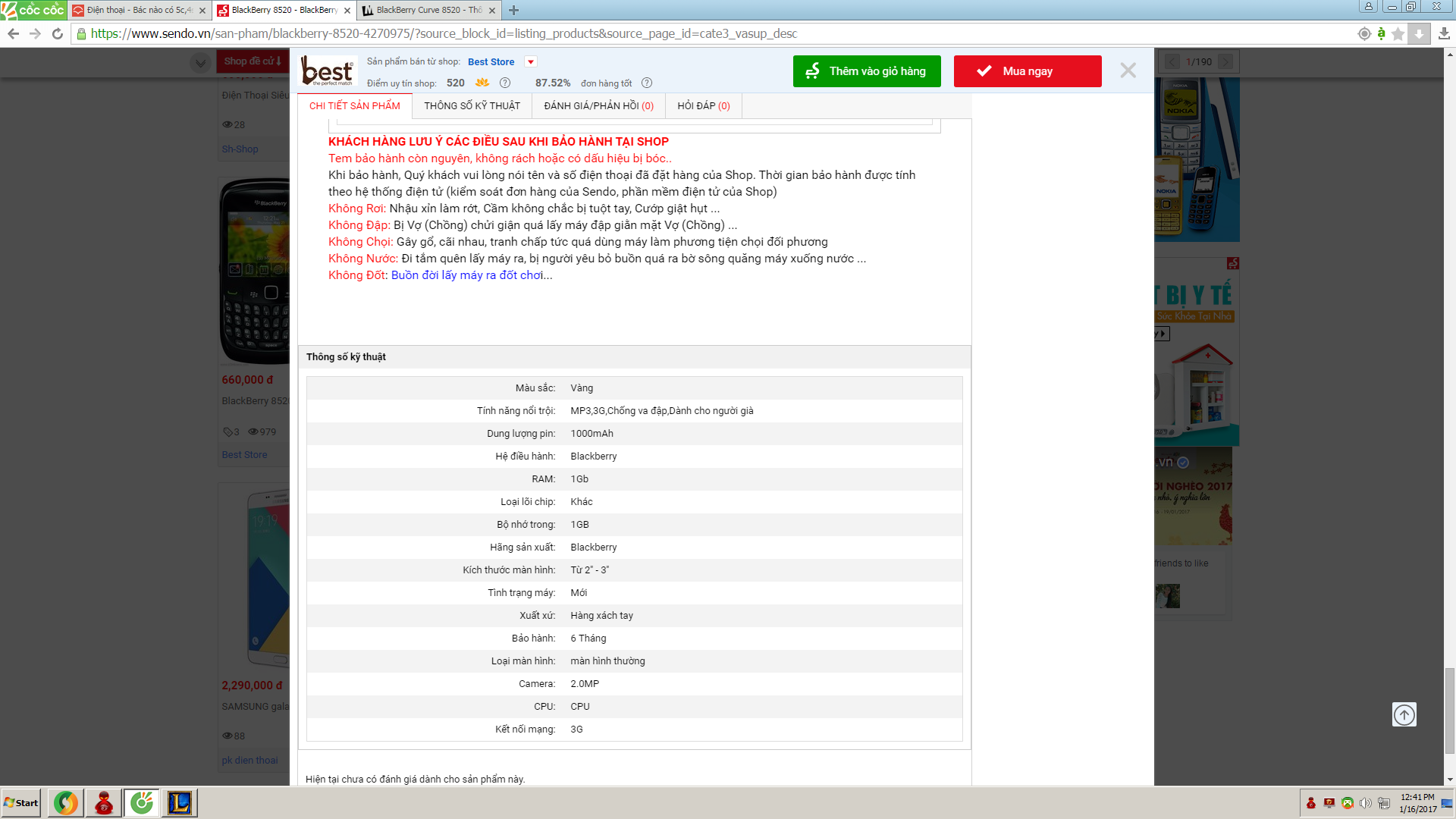1456x819 pixels.
Task: Switch to the 'BlackBerry Curve 8520 - Thô' tab
Action: coord(428,10)
